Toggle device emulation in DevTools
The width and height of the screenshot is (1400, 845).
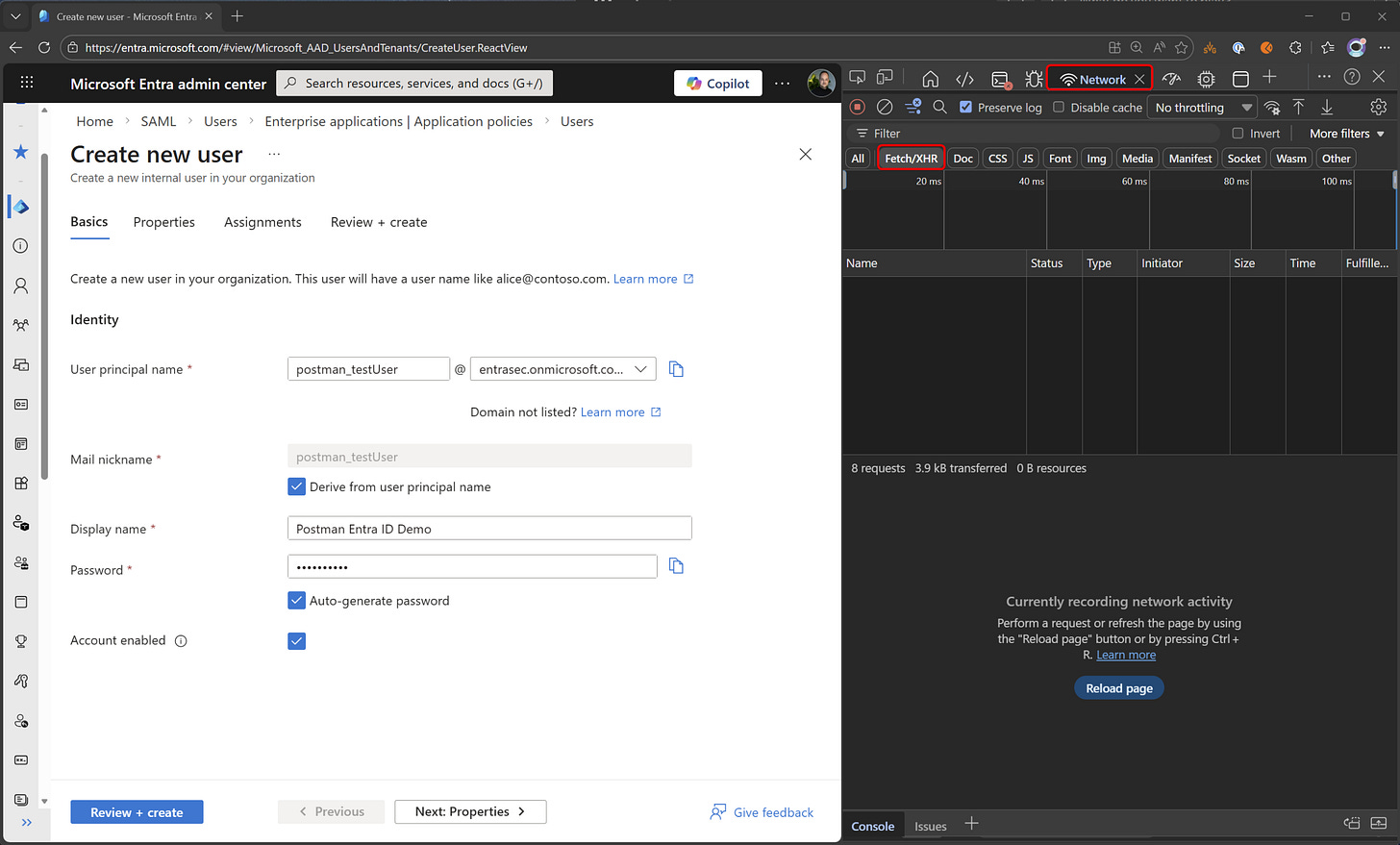coord(886,78)
